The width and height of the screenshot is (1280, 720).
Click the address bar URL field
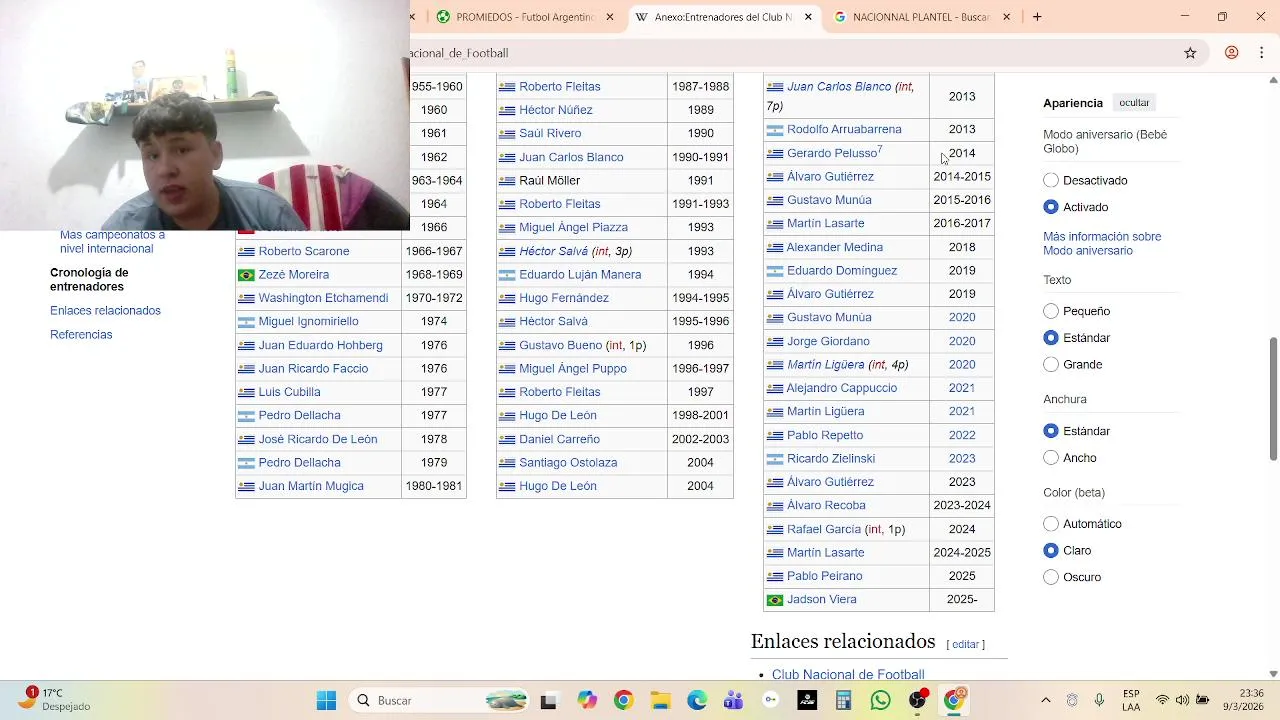click(x=790, y=53)
